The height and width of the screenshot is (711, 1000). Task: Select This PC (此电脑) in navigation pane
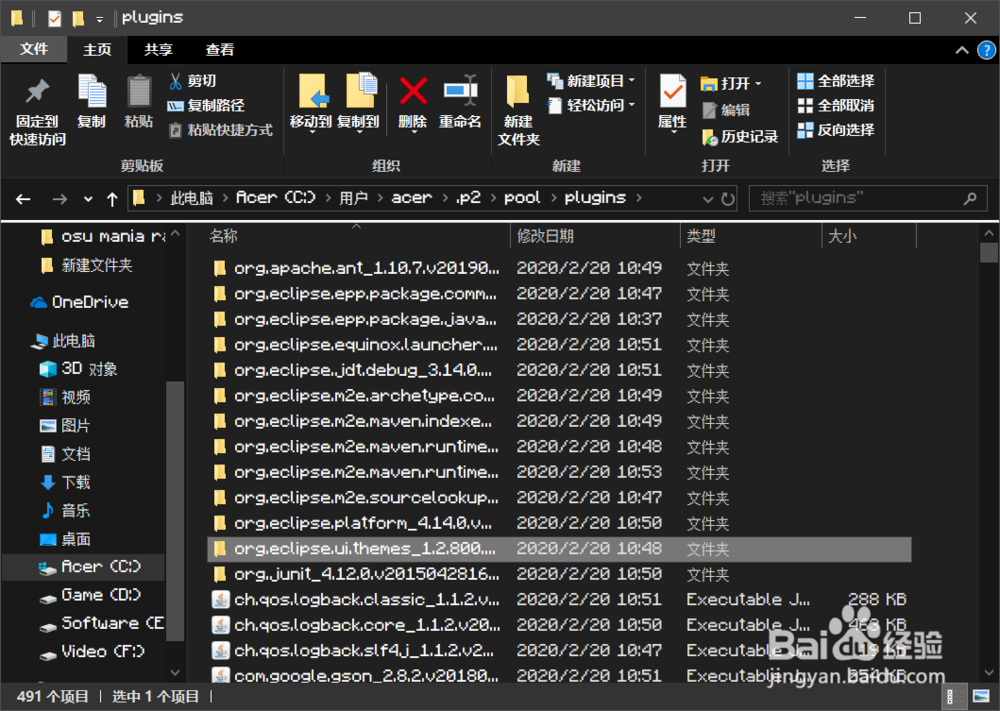tap(64, 341)
